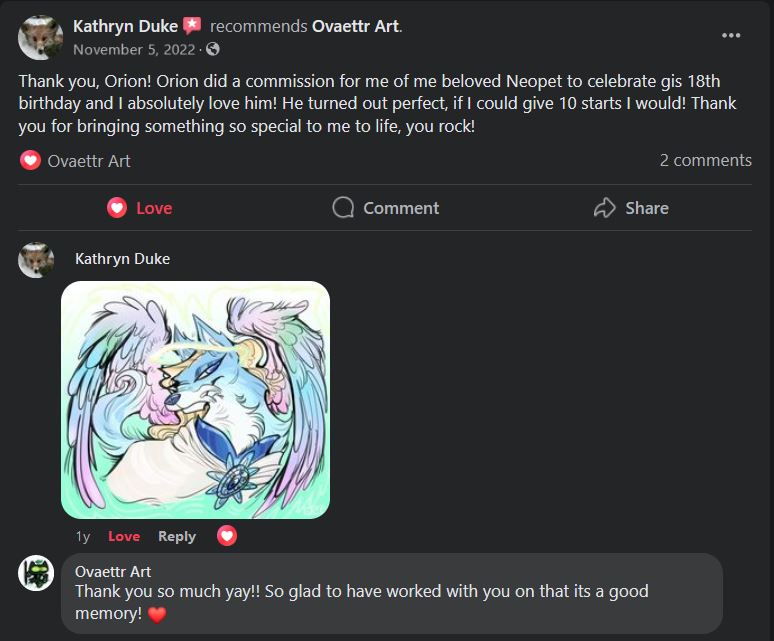
Task: Click the recommendation star badge icon
Action: [x=193, y=26]
